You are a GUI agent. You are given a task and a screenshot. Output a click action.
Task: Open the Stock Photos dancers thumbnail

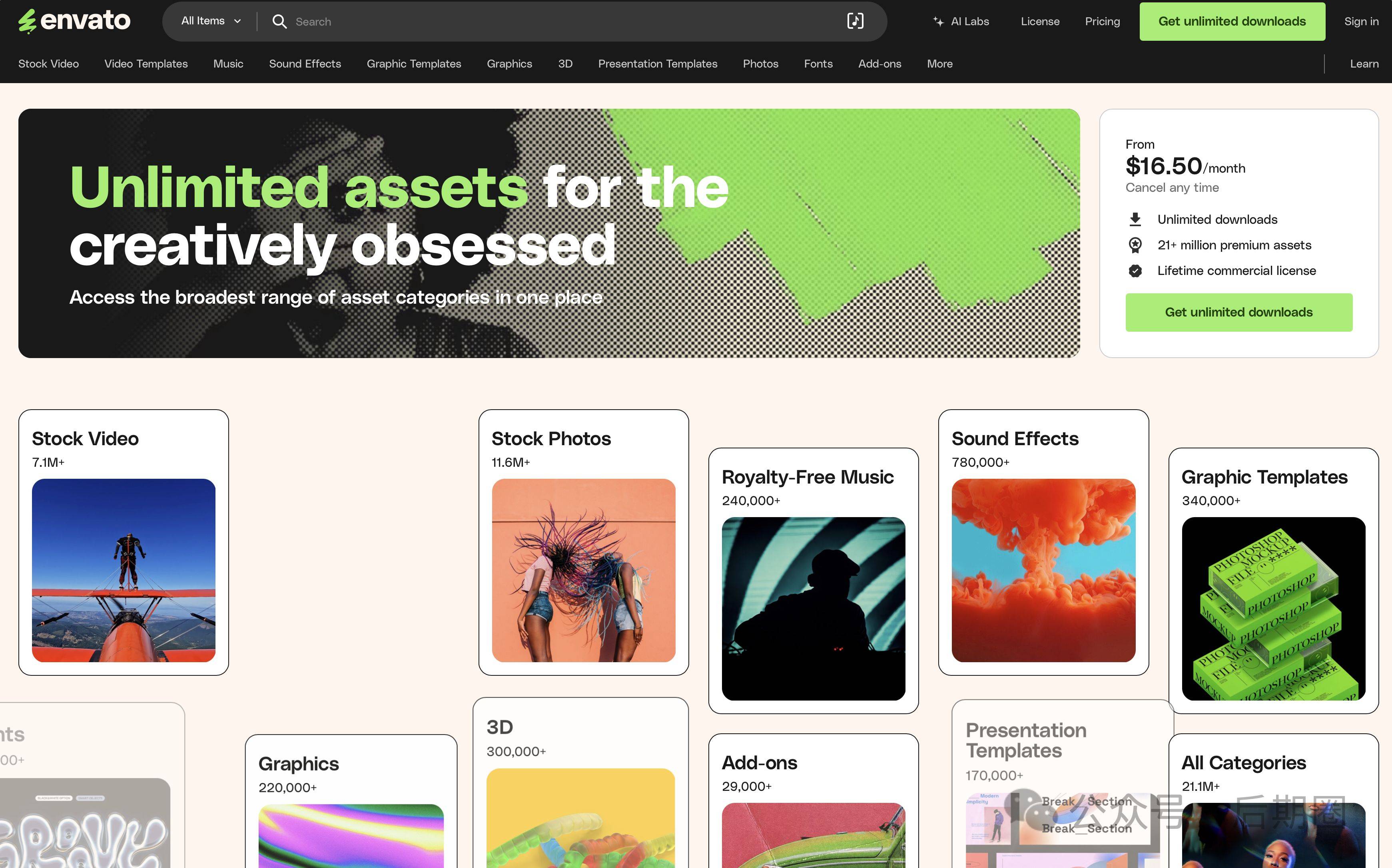coord(583,570)
